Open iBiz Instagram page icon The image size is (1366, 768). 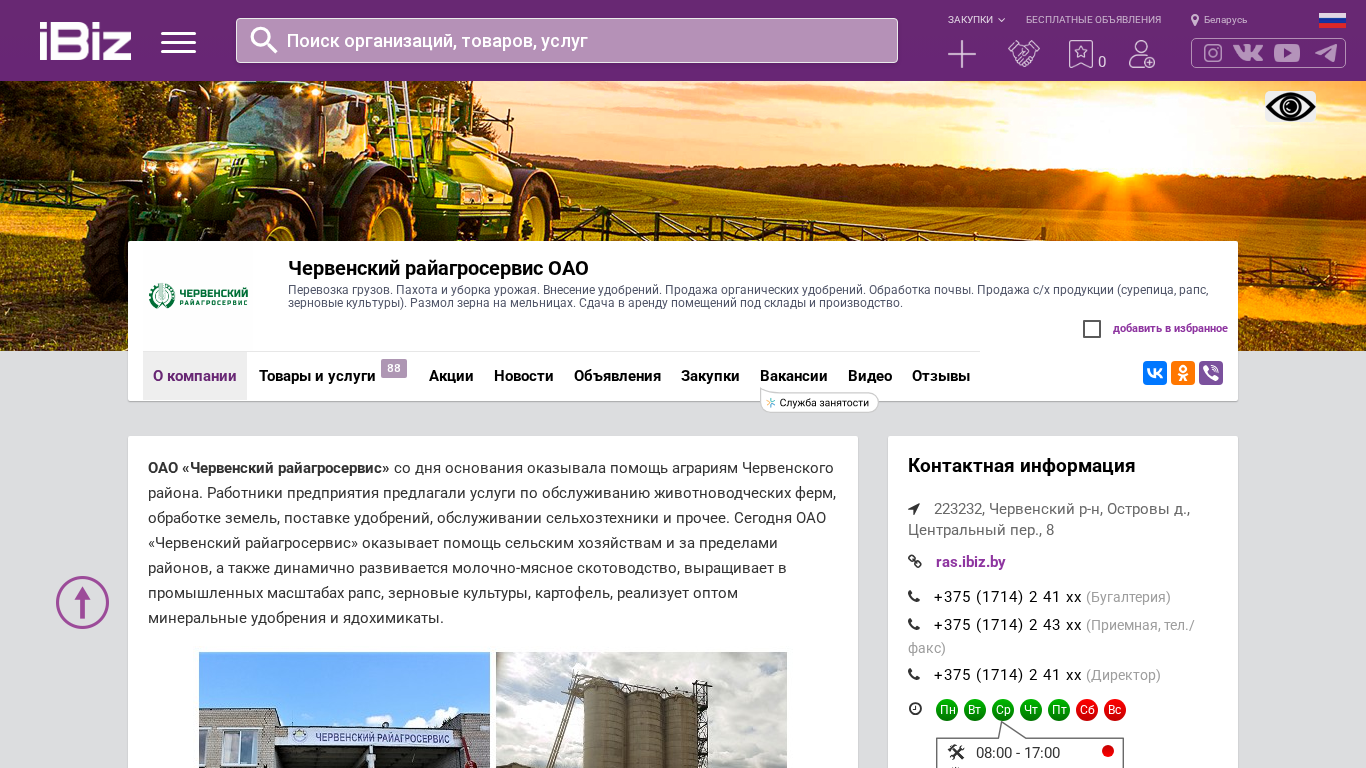tap(1213, 53)
